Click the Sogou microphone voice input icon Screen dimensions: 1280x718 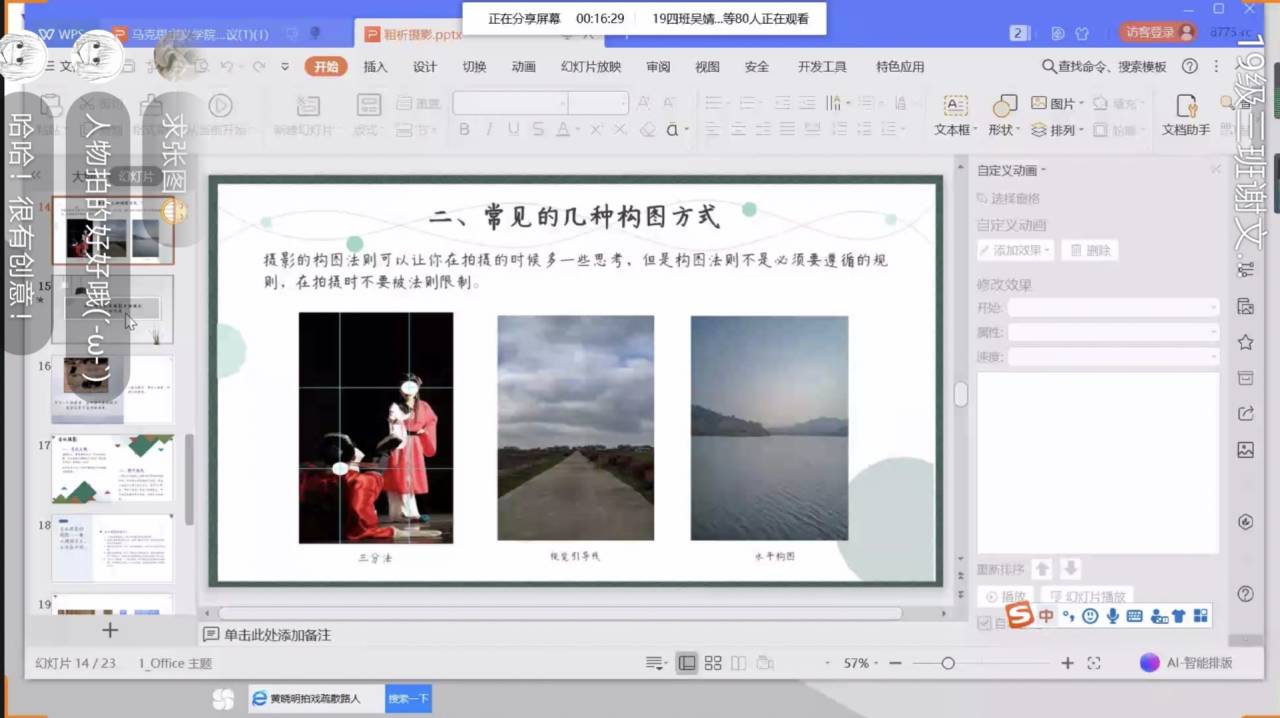point(1112,616)
